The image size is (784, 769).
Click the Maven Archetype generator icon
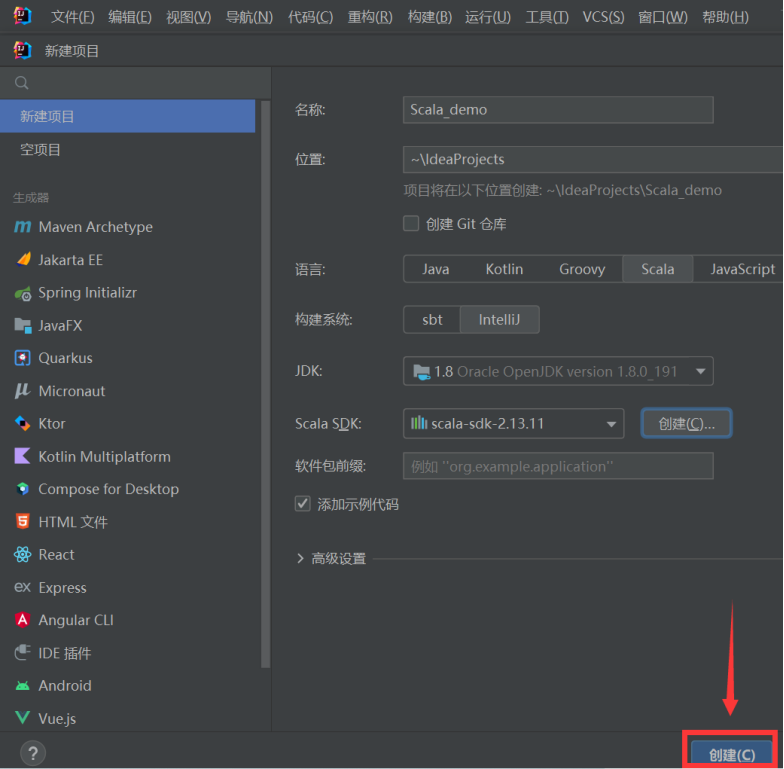pos(22,227)
